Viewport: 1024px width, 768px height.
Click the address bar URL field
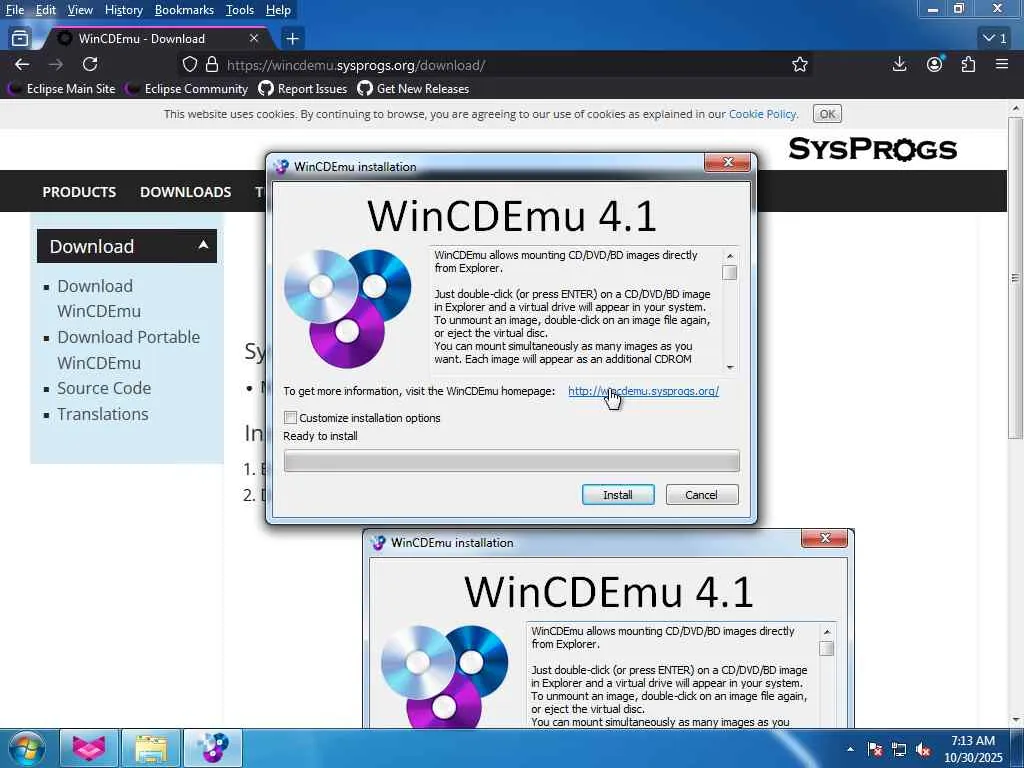pos(496,65)
